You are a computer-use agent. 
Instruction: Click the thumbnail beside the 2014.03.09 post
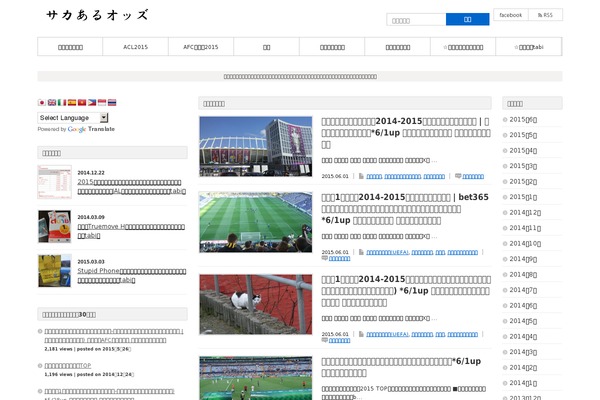54,226
